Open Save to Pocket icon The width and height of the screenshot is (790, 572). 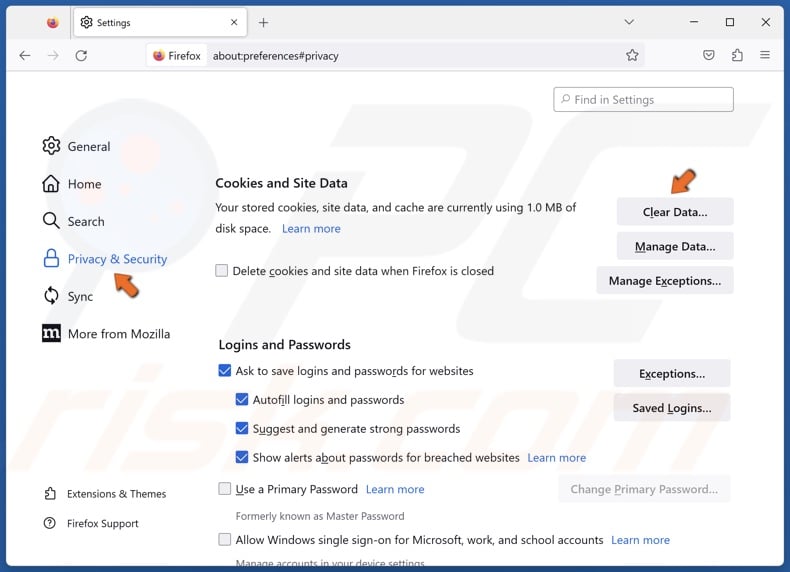tap(708, 55)
